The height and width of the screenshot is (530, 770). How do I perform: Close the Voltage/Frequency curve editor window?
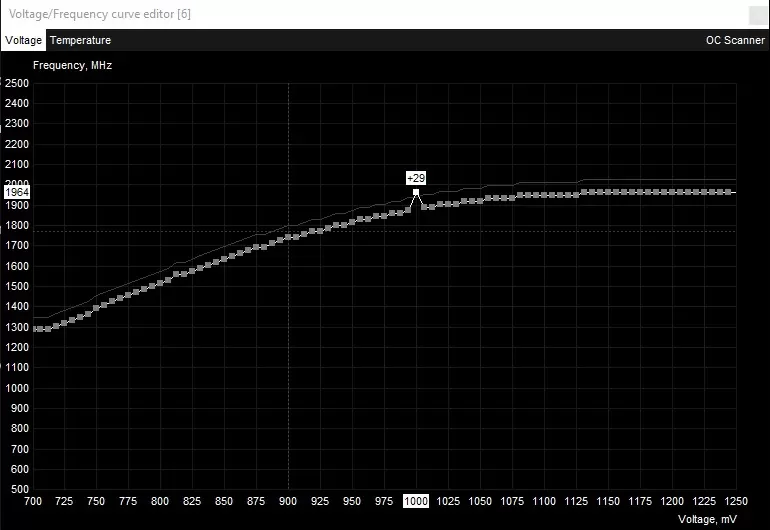[x=758, y=14]
